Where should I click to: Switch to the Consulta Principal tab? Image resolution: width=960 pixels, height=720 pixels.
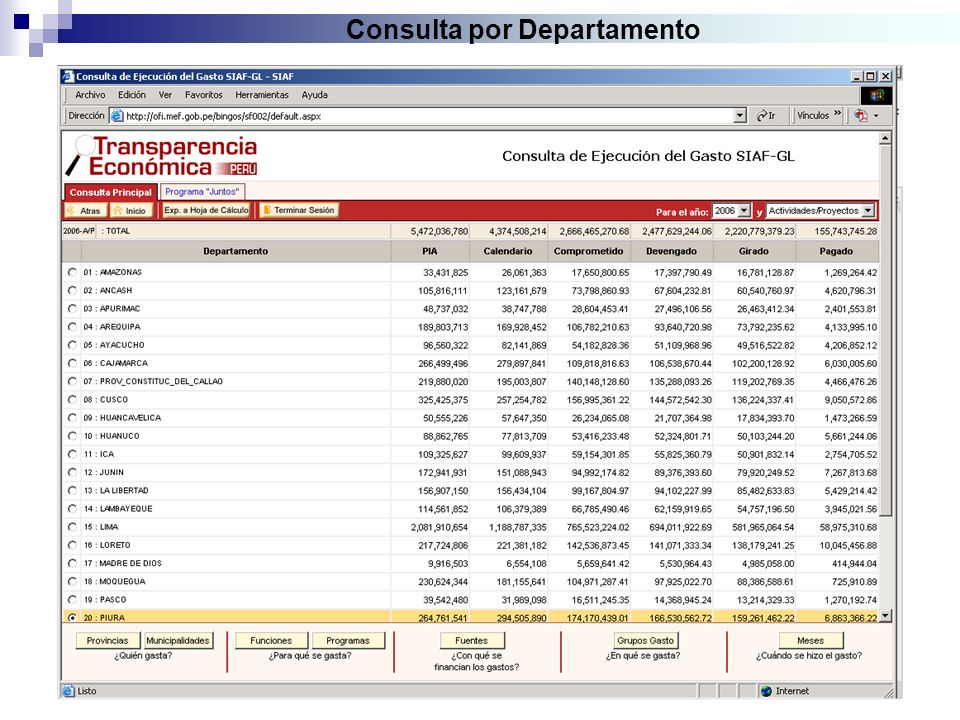point(110,192)
